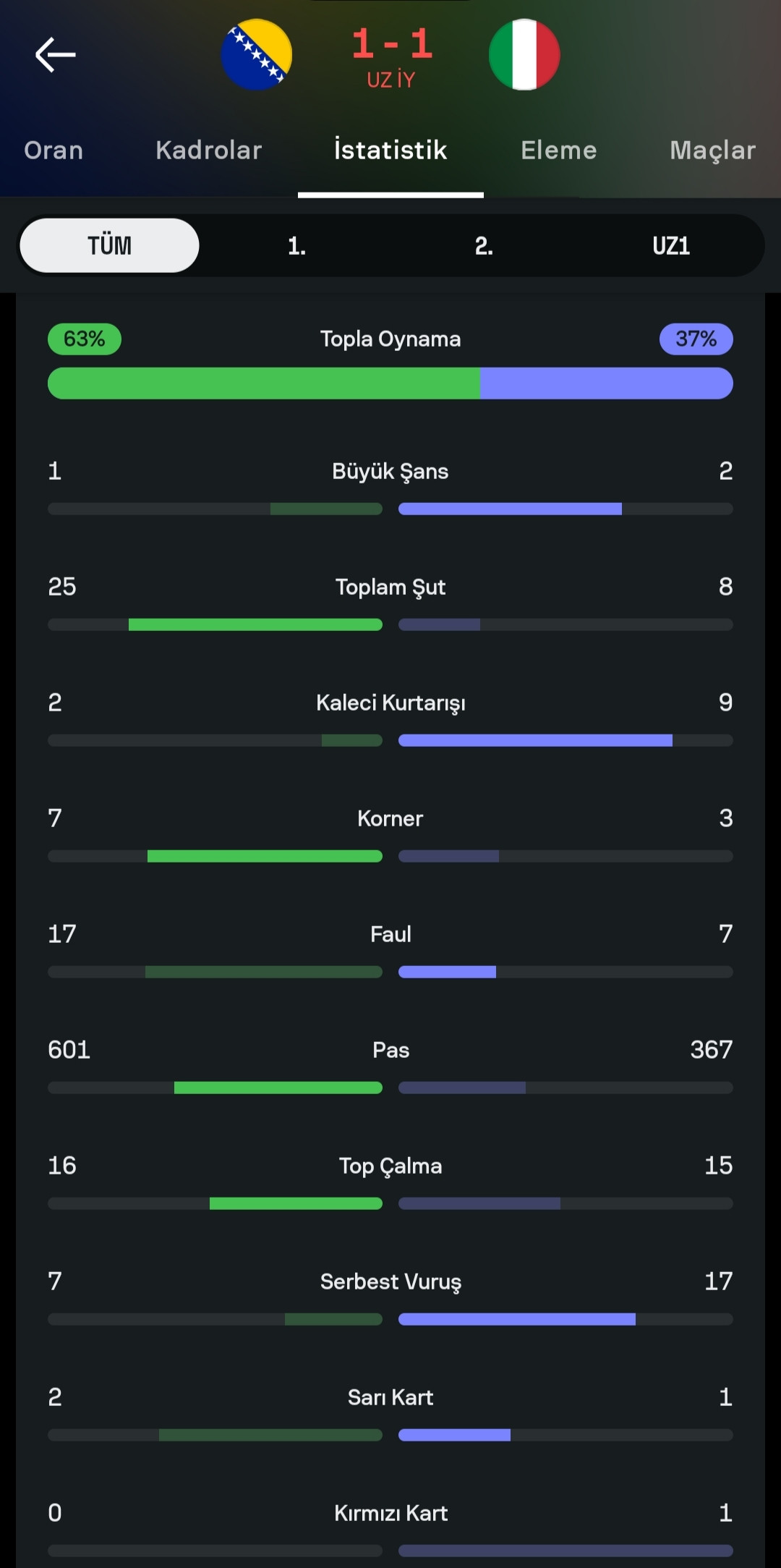The height and width of the screenshot is (1568, 781).
Task: Tap the 63% possession badge
Action: click(x=84, y=339)
